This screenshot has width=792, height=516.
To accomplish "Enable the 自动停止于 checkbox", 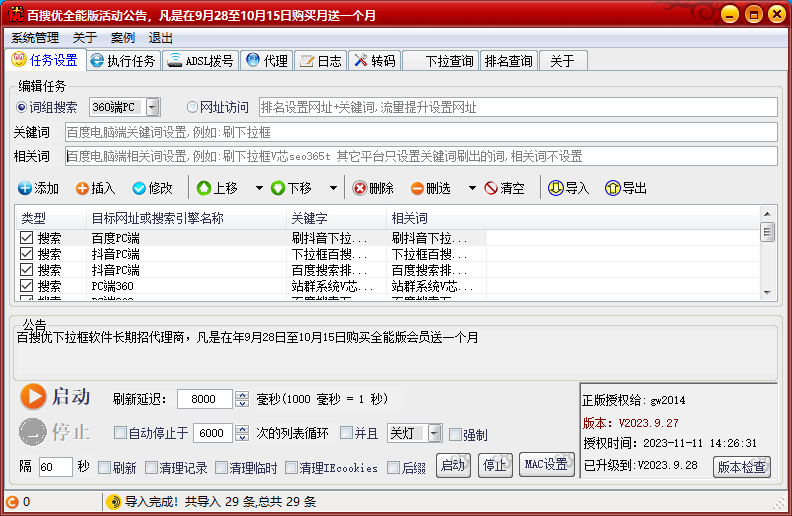I will pos(120,433).
